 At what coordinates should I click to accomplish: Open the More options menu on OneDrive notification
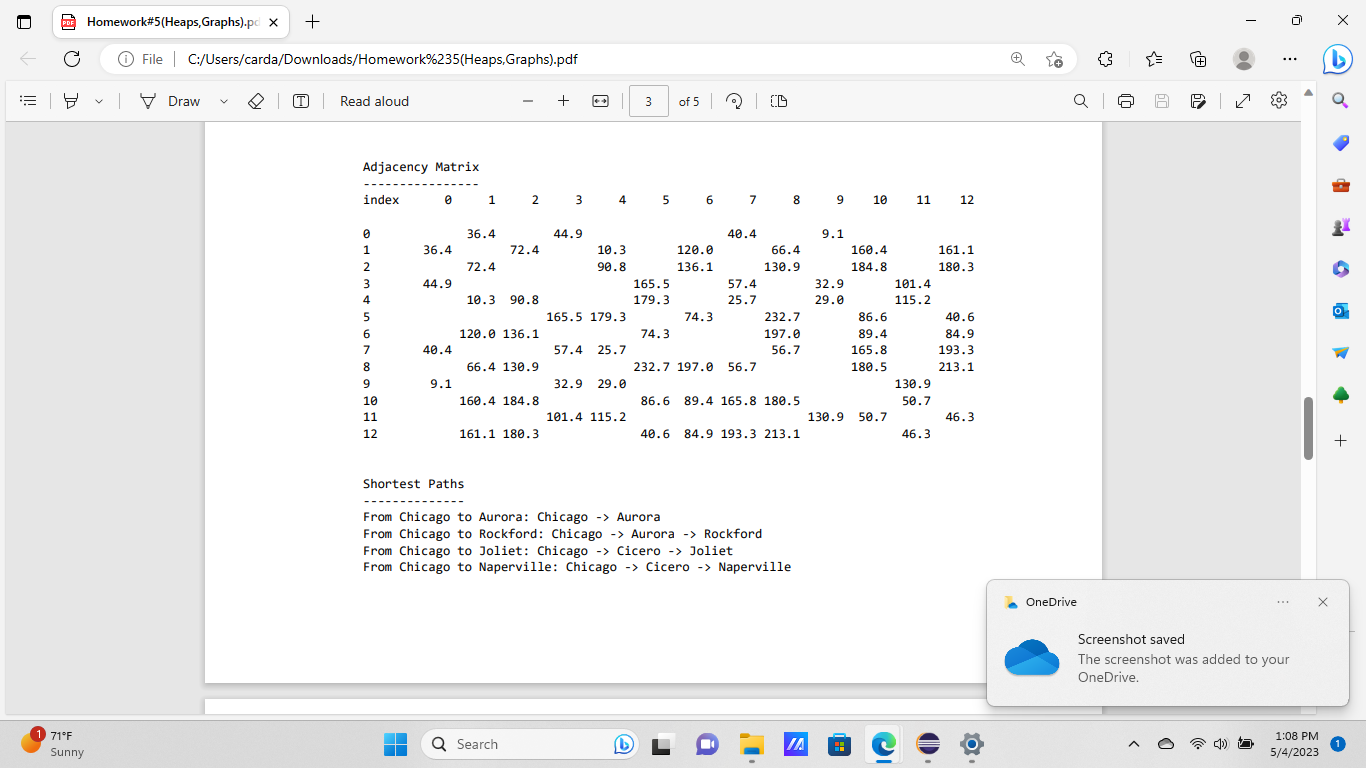pyautogui.click(x=1282, y=601)
